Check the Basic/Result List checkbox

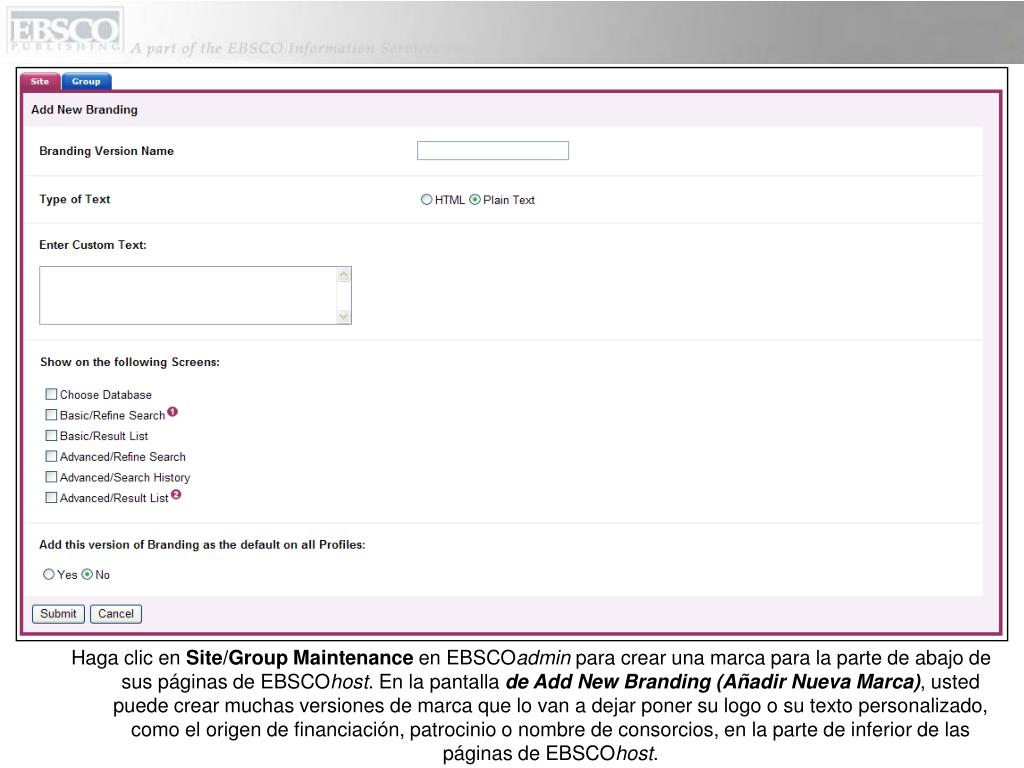point(51,436)
